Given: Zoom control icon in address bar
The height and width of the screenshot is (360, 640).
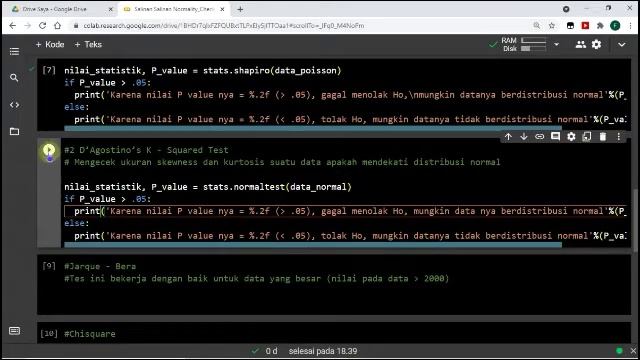Looking at the screenshot, I should [x=537, y=26].
